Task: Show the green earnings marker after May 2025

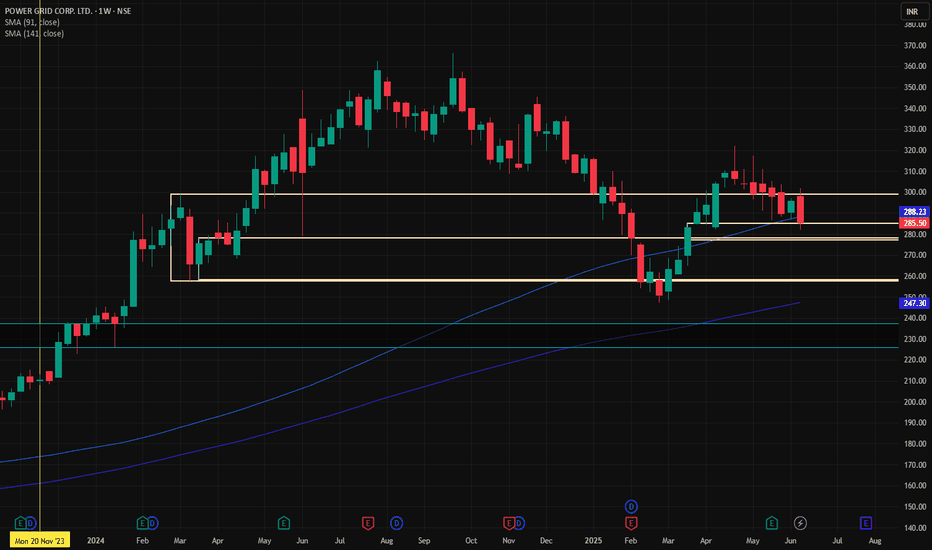Action: coord(772,523)
